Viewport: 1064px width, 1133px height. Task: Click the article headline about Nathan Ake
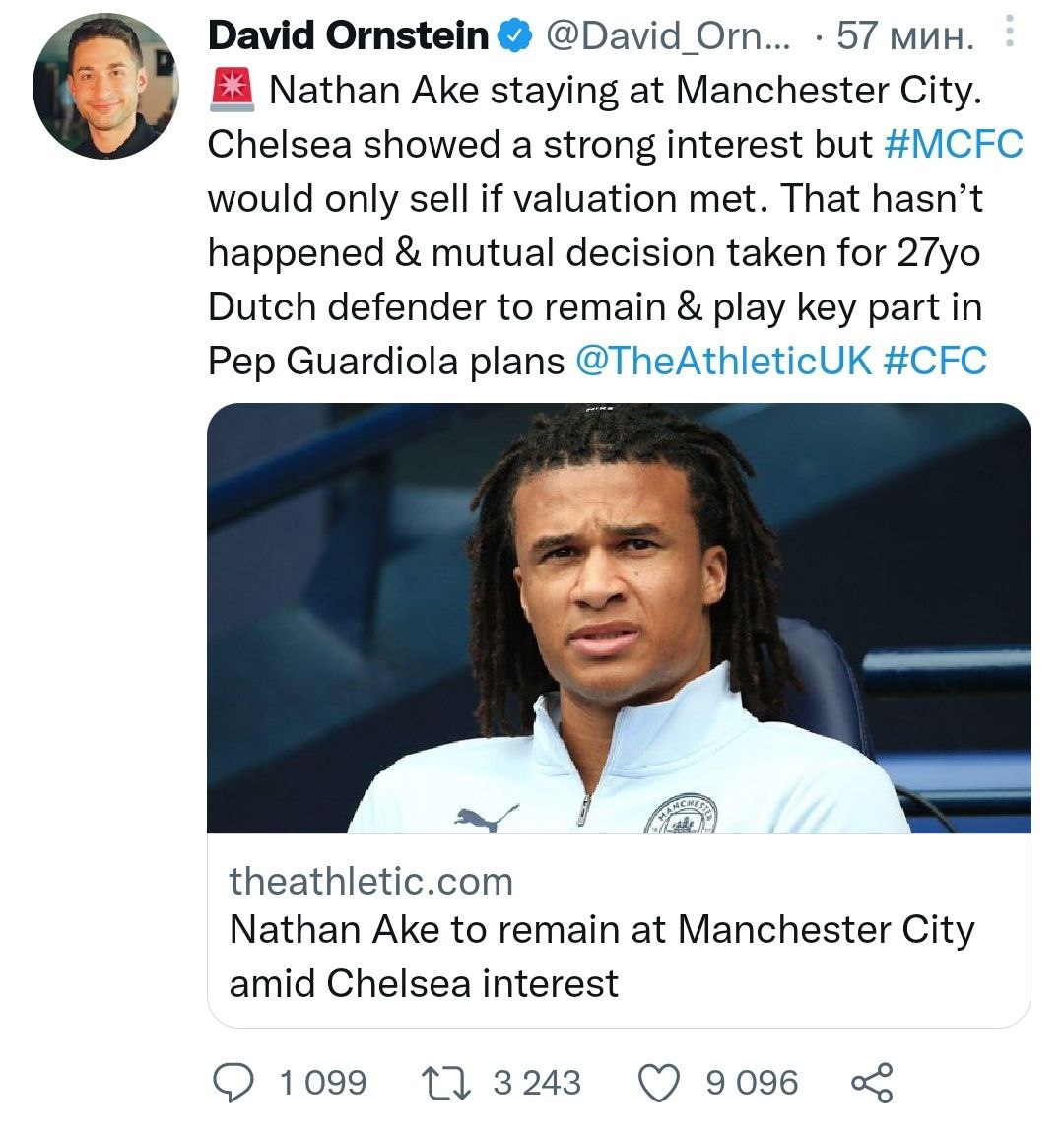[x=601, y=956]
